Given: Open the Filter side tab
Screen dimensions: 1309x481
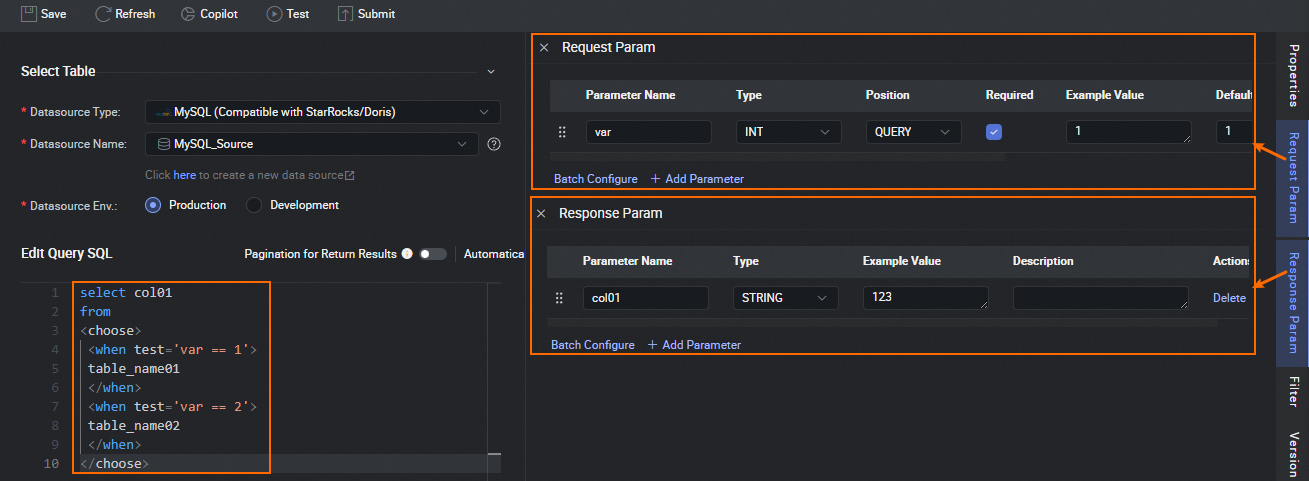Looking at the screenshot, I should (x=1292, y=392).
